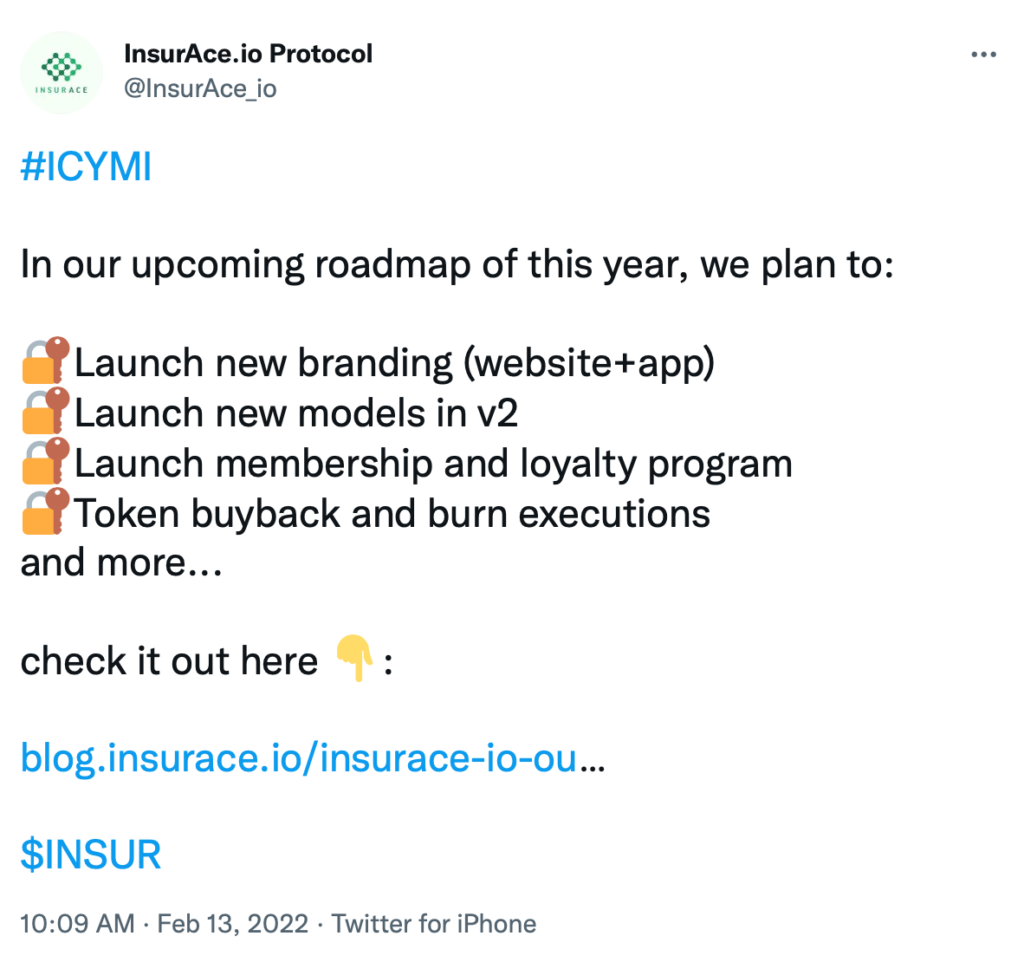Open the "Twitter for iPhone" source label
The image size is (1024, 962).
[x=434, y=924]
